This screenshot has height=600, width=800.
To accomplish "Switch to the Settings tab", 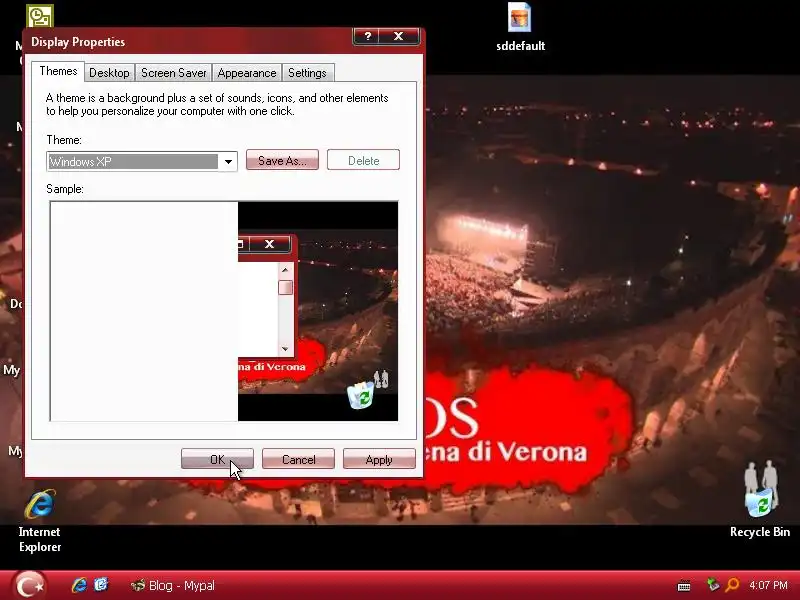I will [307, 73].
